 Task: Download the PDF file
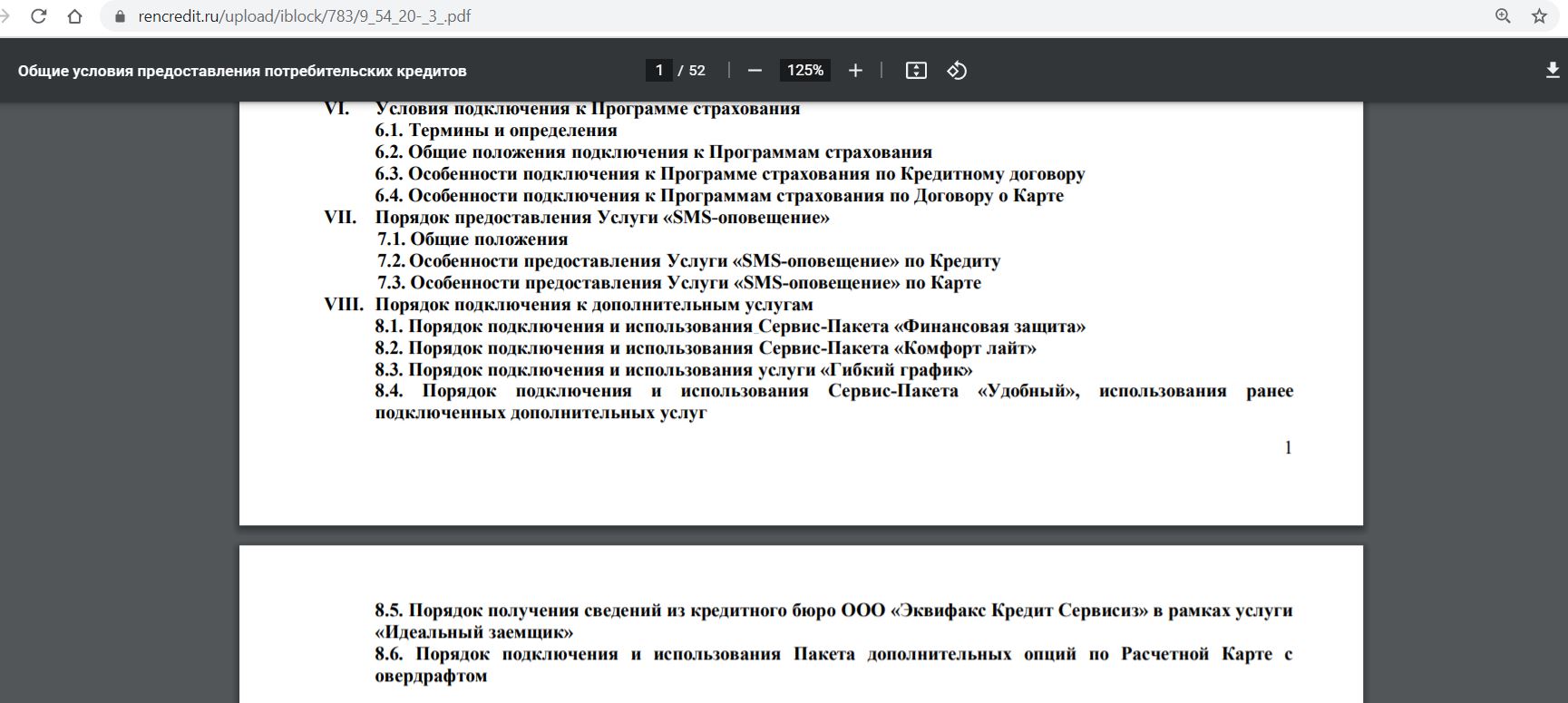pyautogui.click(x=1553, y=71)
